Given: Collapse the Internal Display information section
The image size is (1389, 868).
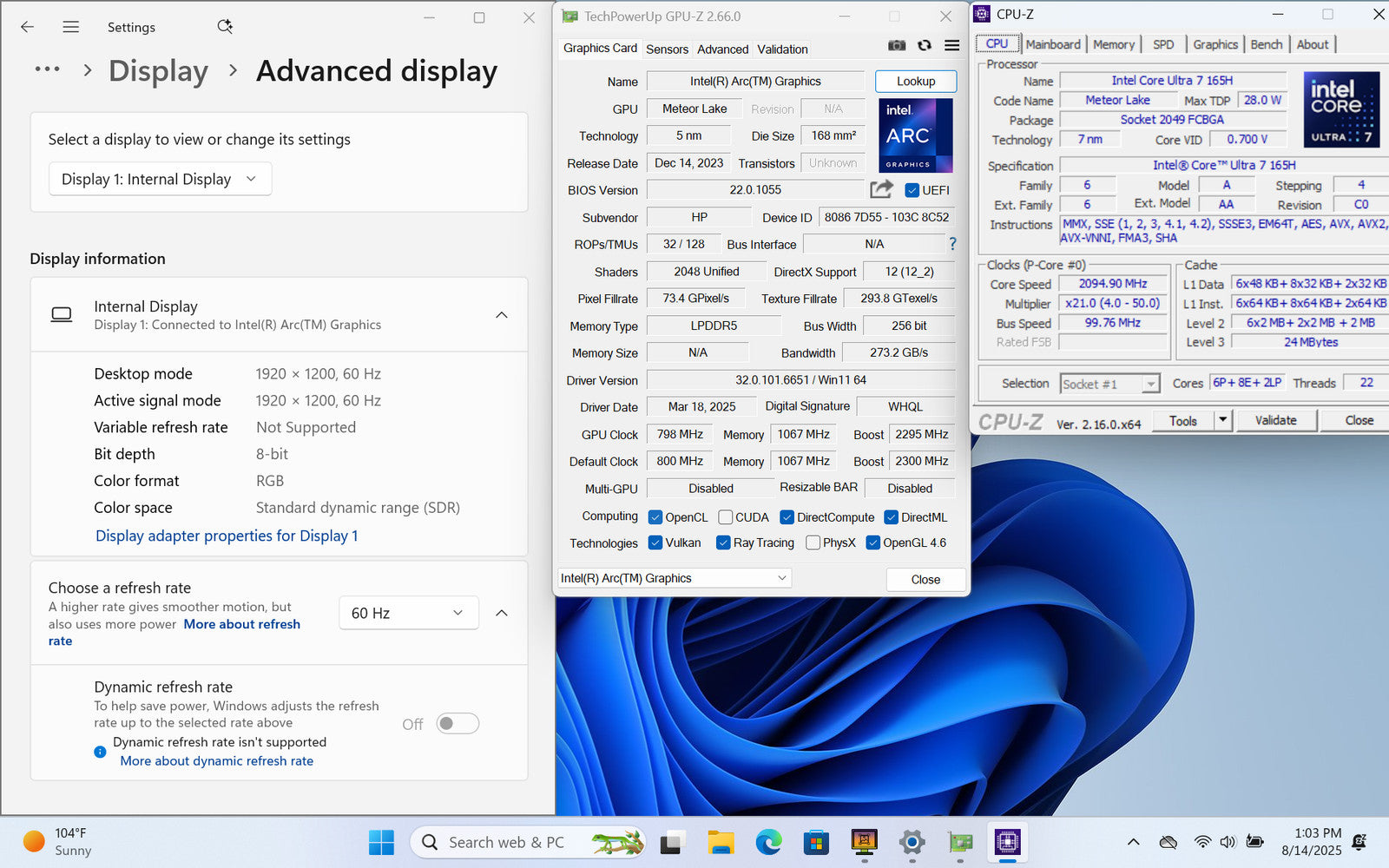Looking at the screenshot, I should pyautogui.click(x=502, y=315).
